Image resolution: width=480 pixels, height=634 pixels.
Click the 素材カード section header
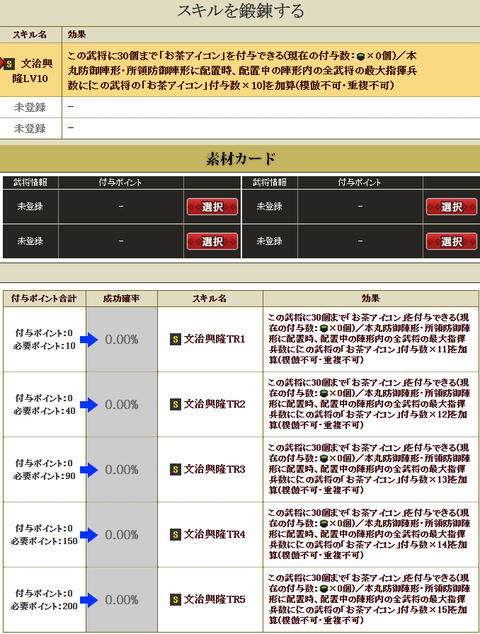[240, 158]
